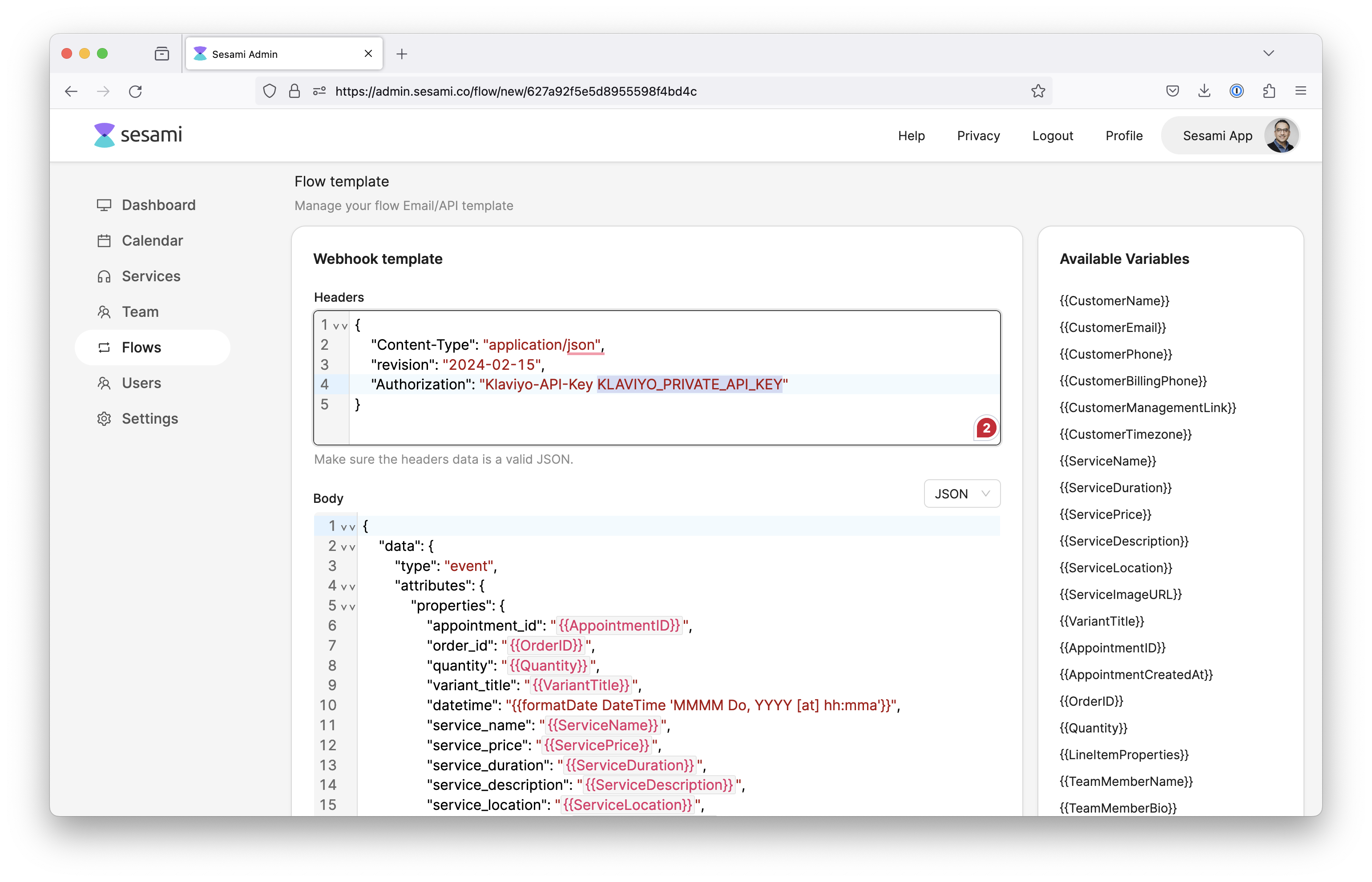Open the browser extensions puzzle icon
This screenshot has height=882, width=1372.
pyautogui.click(x=1269, y=90)
